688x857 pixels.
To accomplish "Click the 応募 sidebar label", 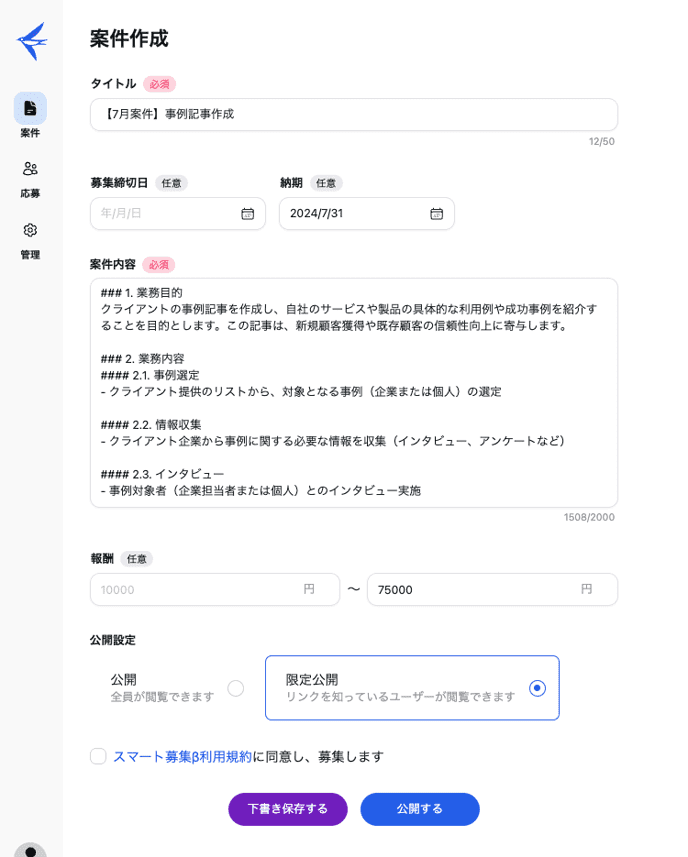I will [30, 193].
